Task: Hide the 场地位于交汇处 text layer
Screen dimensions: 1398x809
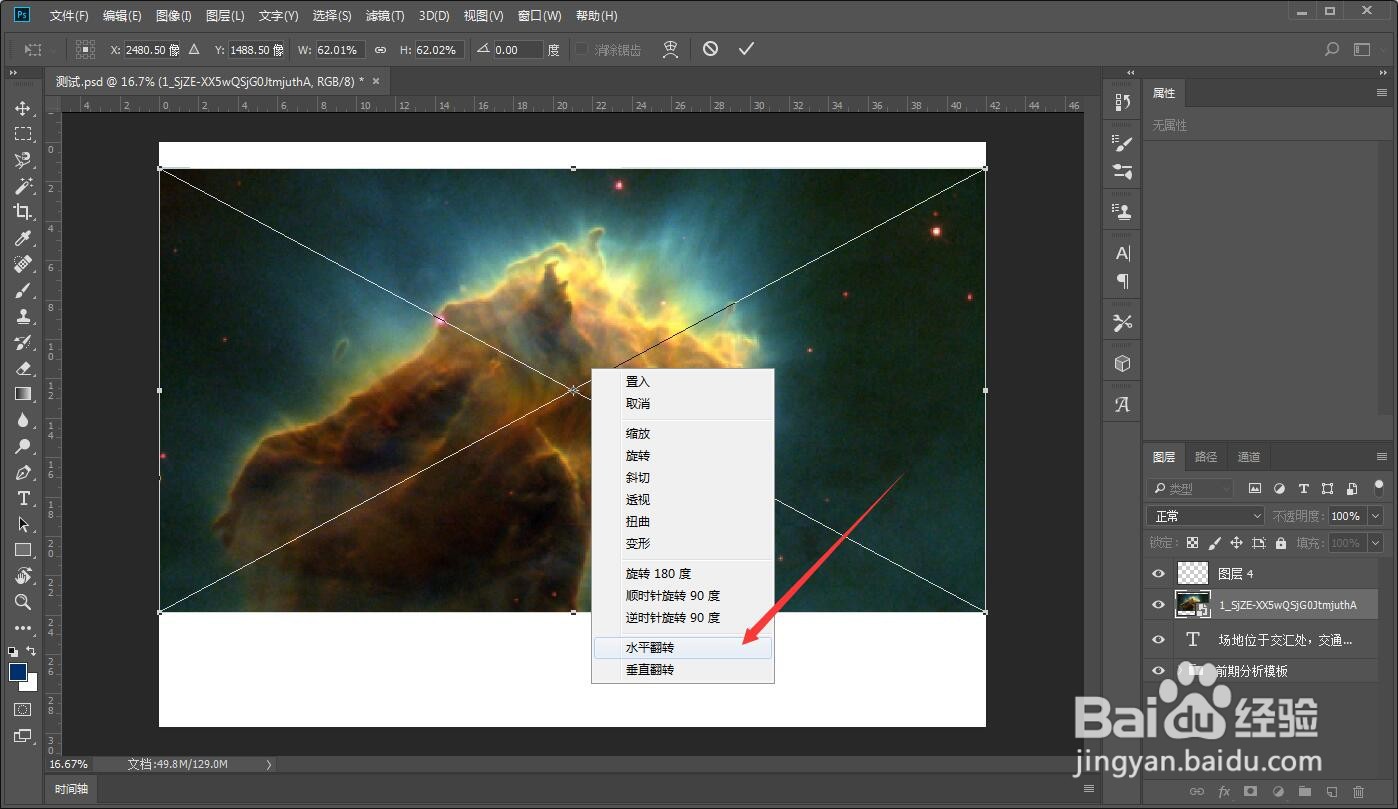Action: click(1158, 639)
